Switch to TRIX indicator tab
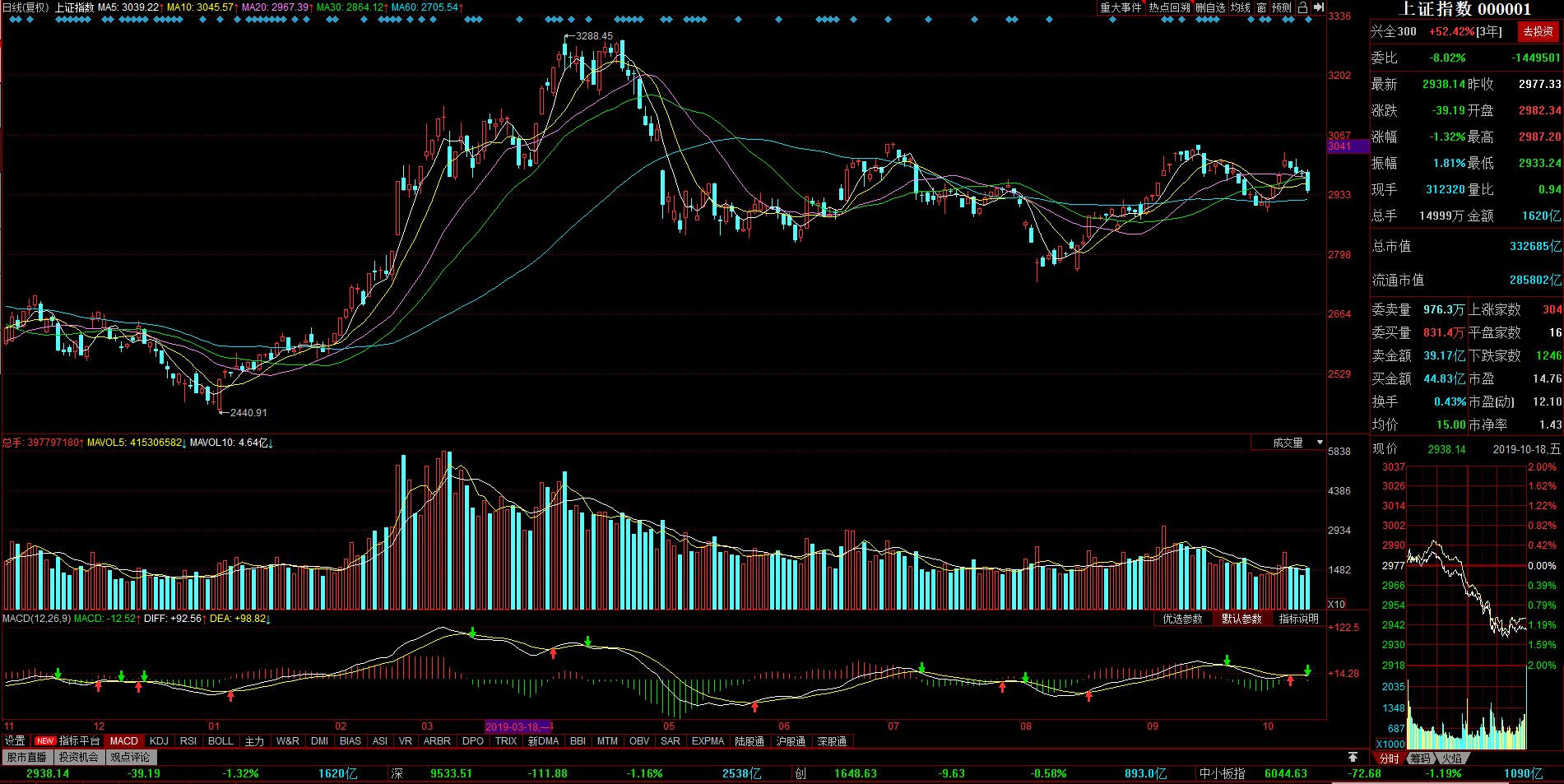This screenshot has width=1564, height=784. [x=506, y=741]
